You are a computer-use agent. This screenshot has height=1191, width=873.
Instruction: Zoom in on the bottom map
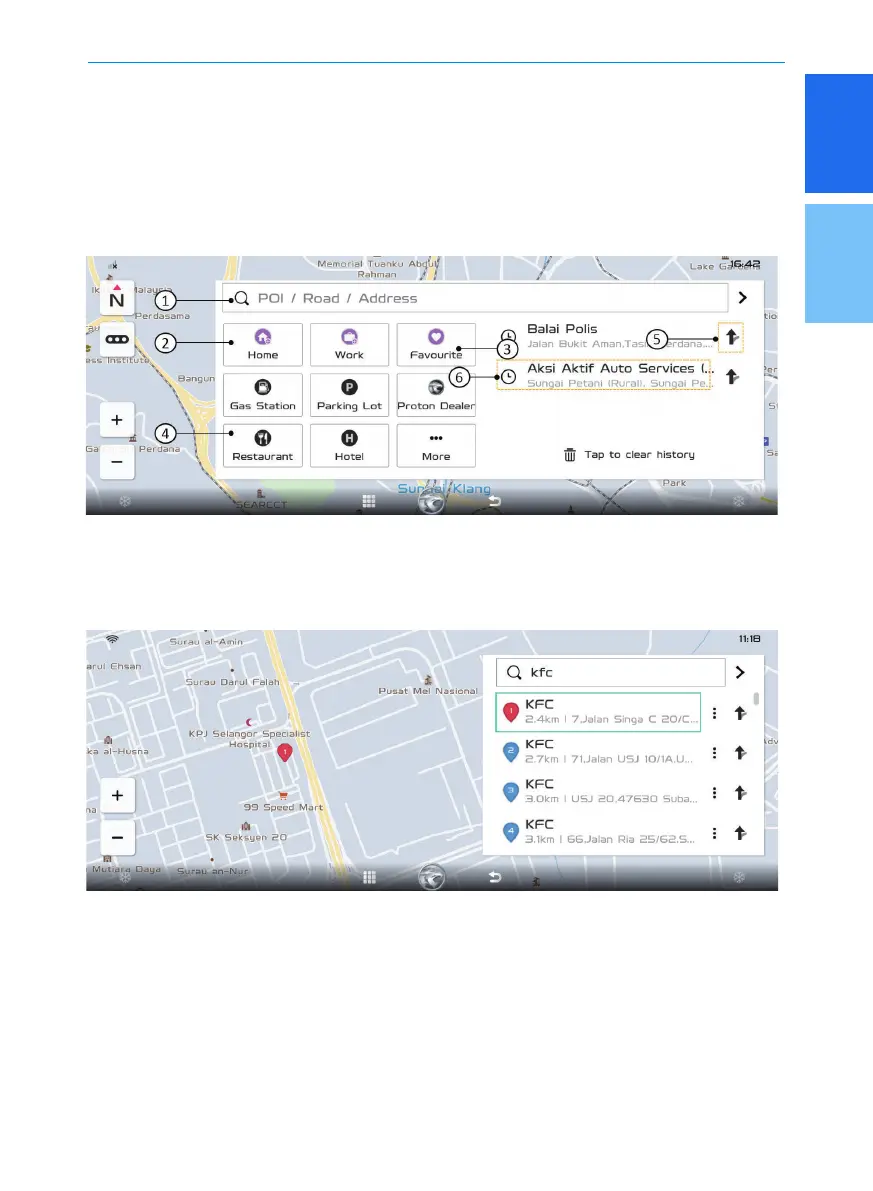click(117, 795)
